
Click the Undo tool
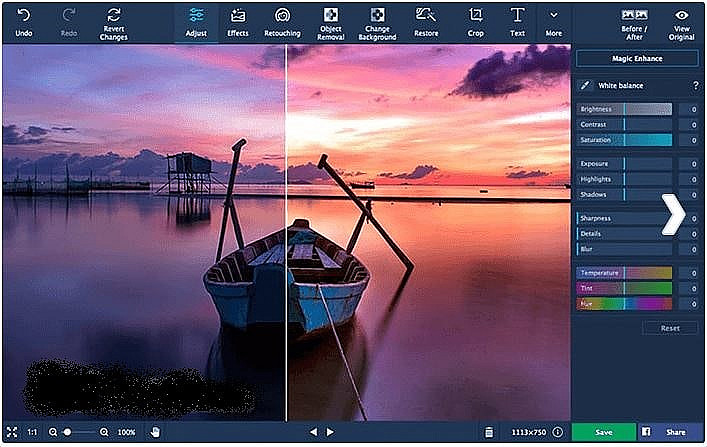(x=24, y=23)
